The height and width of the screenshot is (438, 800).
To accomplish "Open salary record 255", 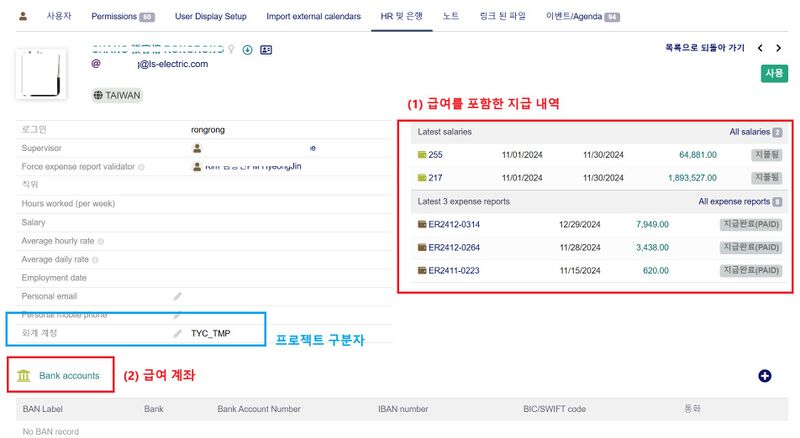I will 435,155.
